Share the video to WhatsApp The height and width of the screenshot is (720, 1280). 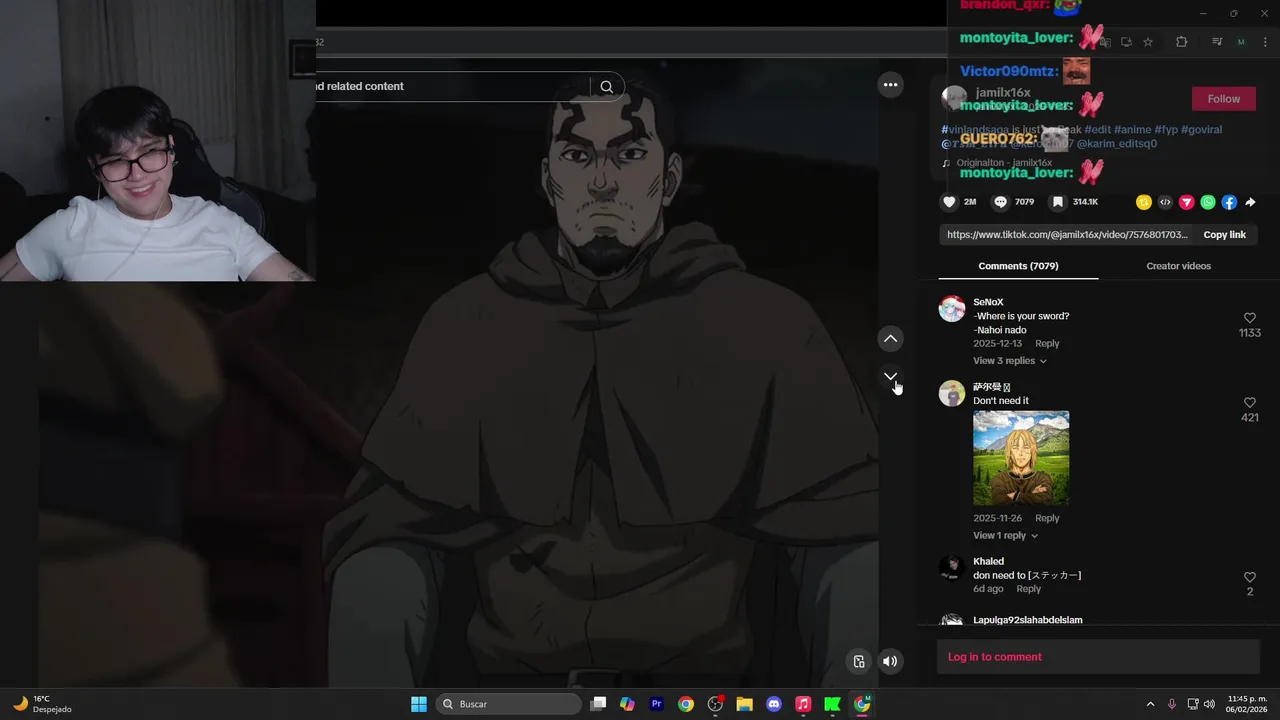pyautogui.click(x=1208, y=202)
